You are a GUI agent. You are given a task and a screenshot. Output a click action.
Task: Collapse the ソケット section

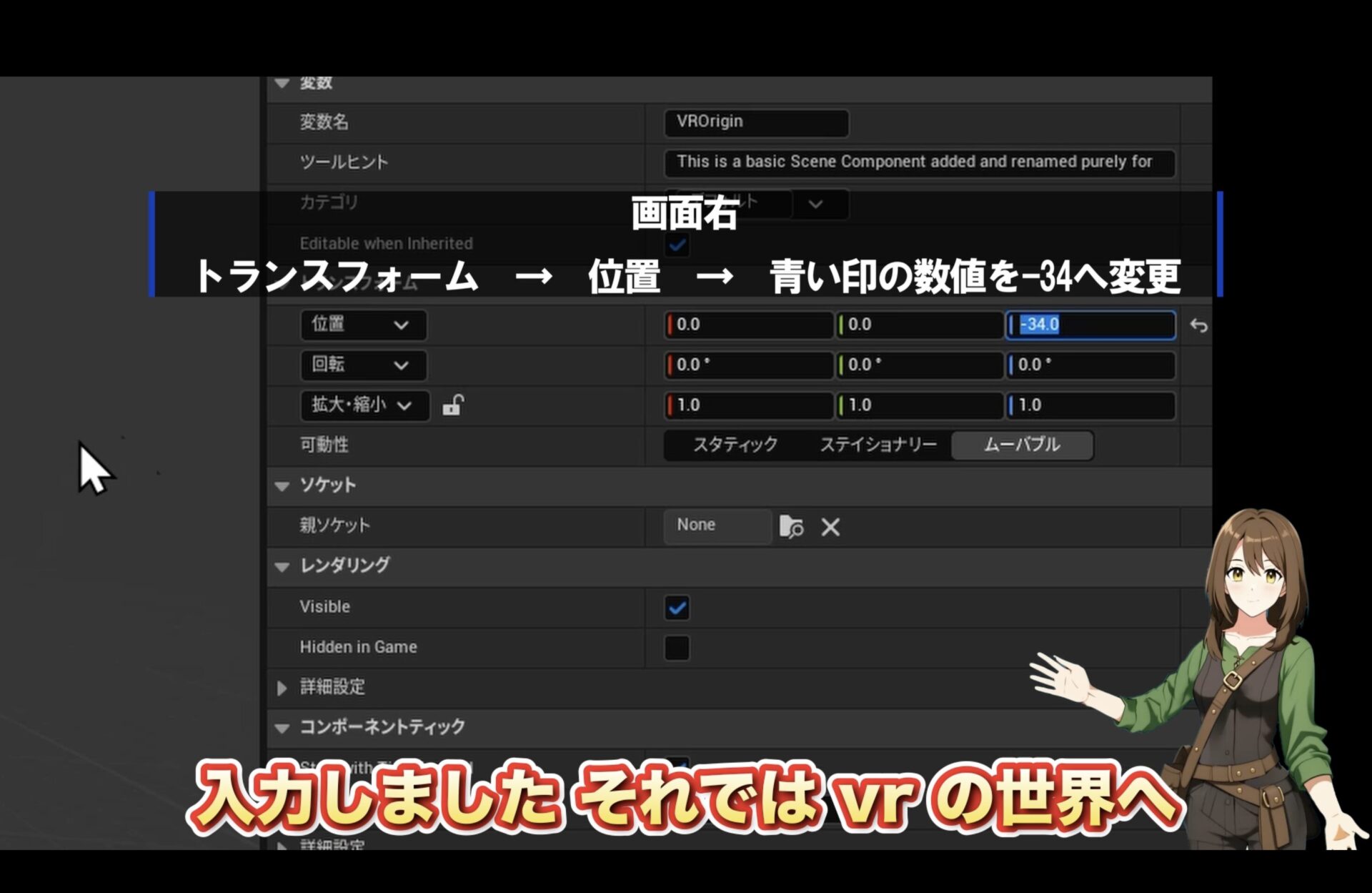pos(282,486)
